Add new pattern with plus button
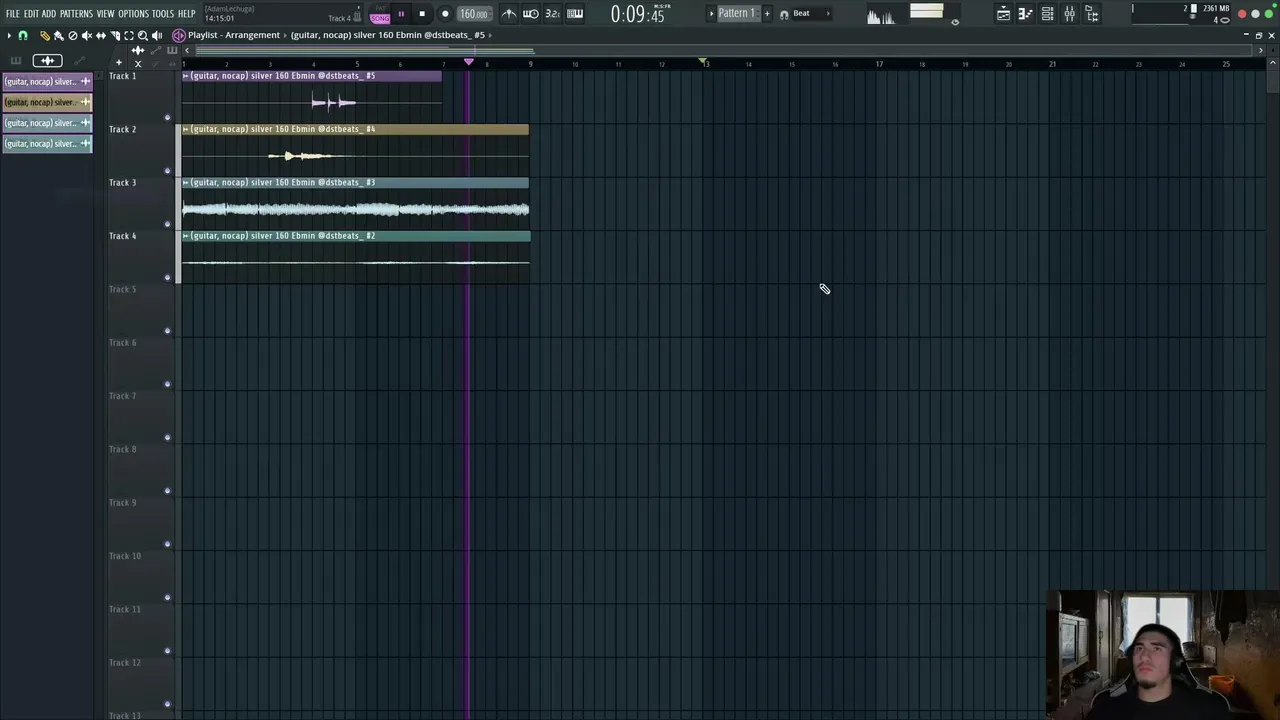Image resolution: width=1280 pixels, height=720 pixels. [x=767, y=13]
